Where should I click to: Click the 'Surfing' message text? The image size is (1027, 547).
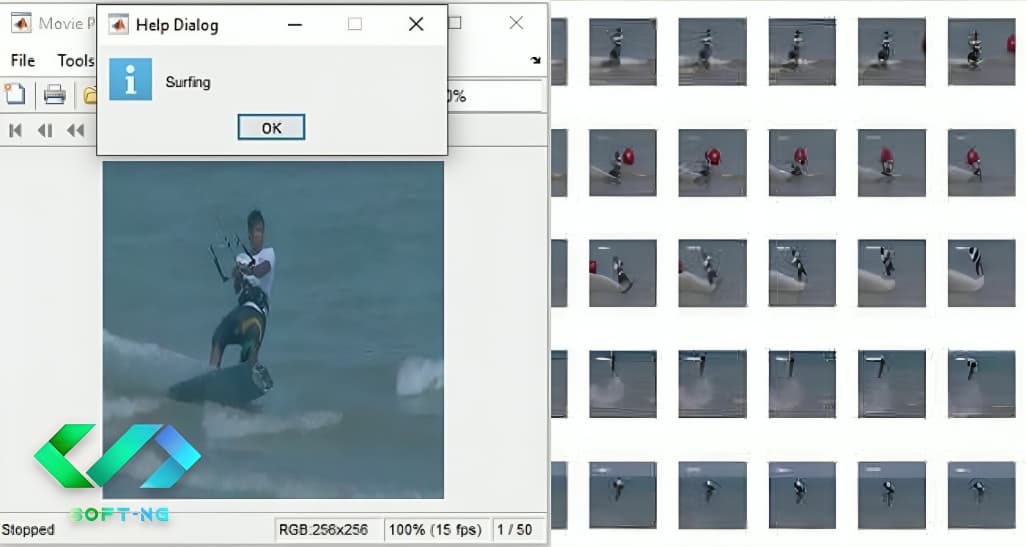188,82
